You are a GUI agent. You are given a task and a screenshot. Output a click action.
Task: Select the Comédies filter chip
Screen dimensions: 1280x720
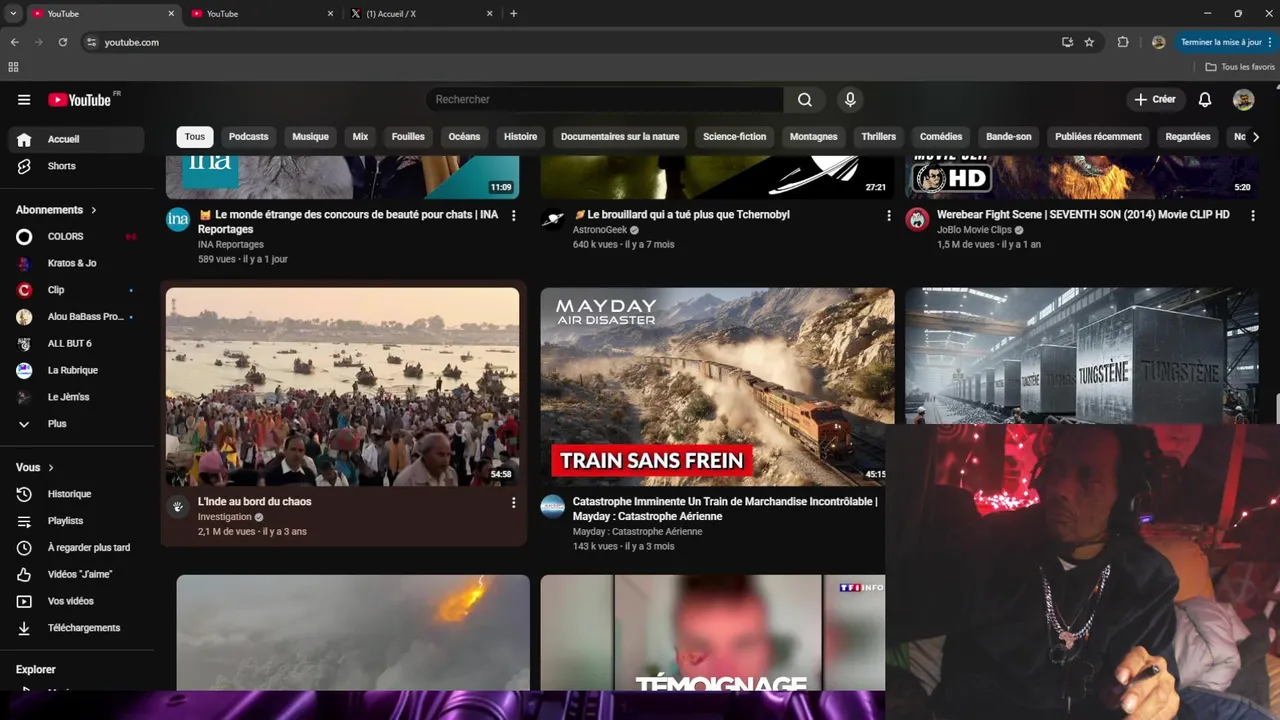tap(941, 137)
